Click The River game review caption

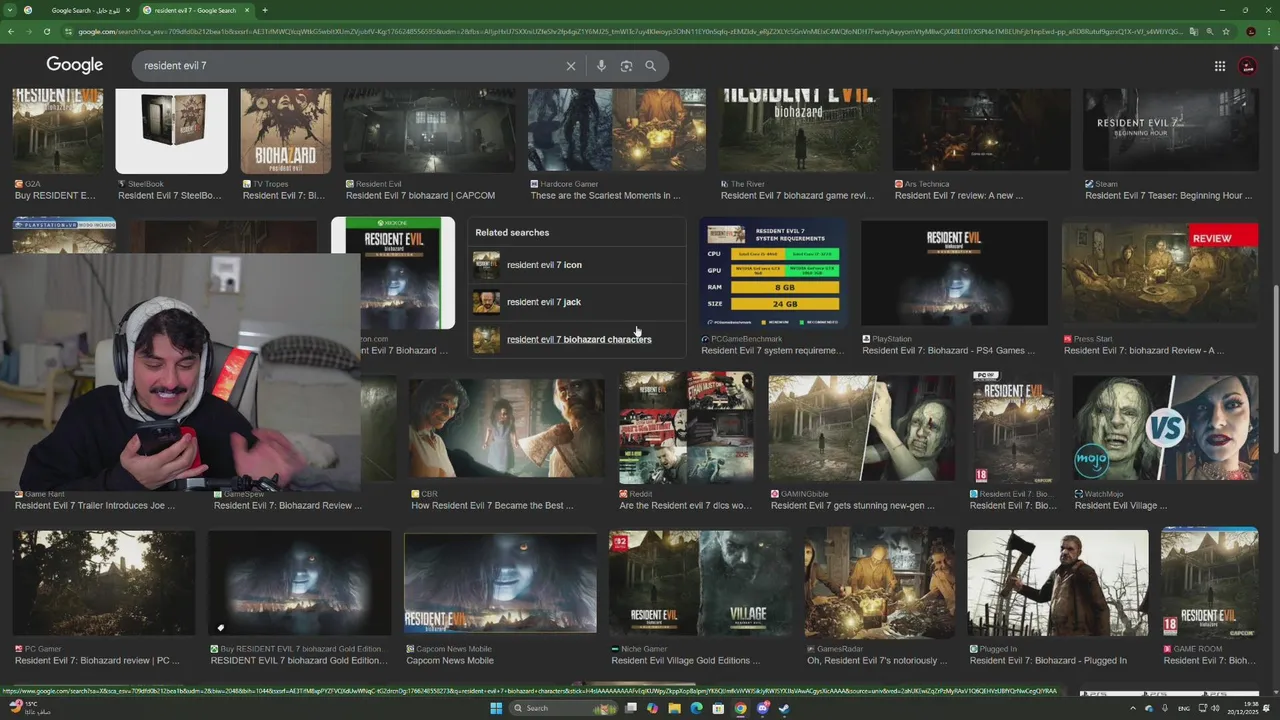click(797, 196)
